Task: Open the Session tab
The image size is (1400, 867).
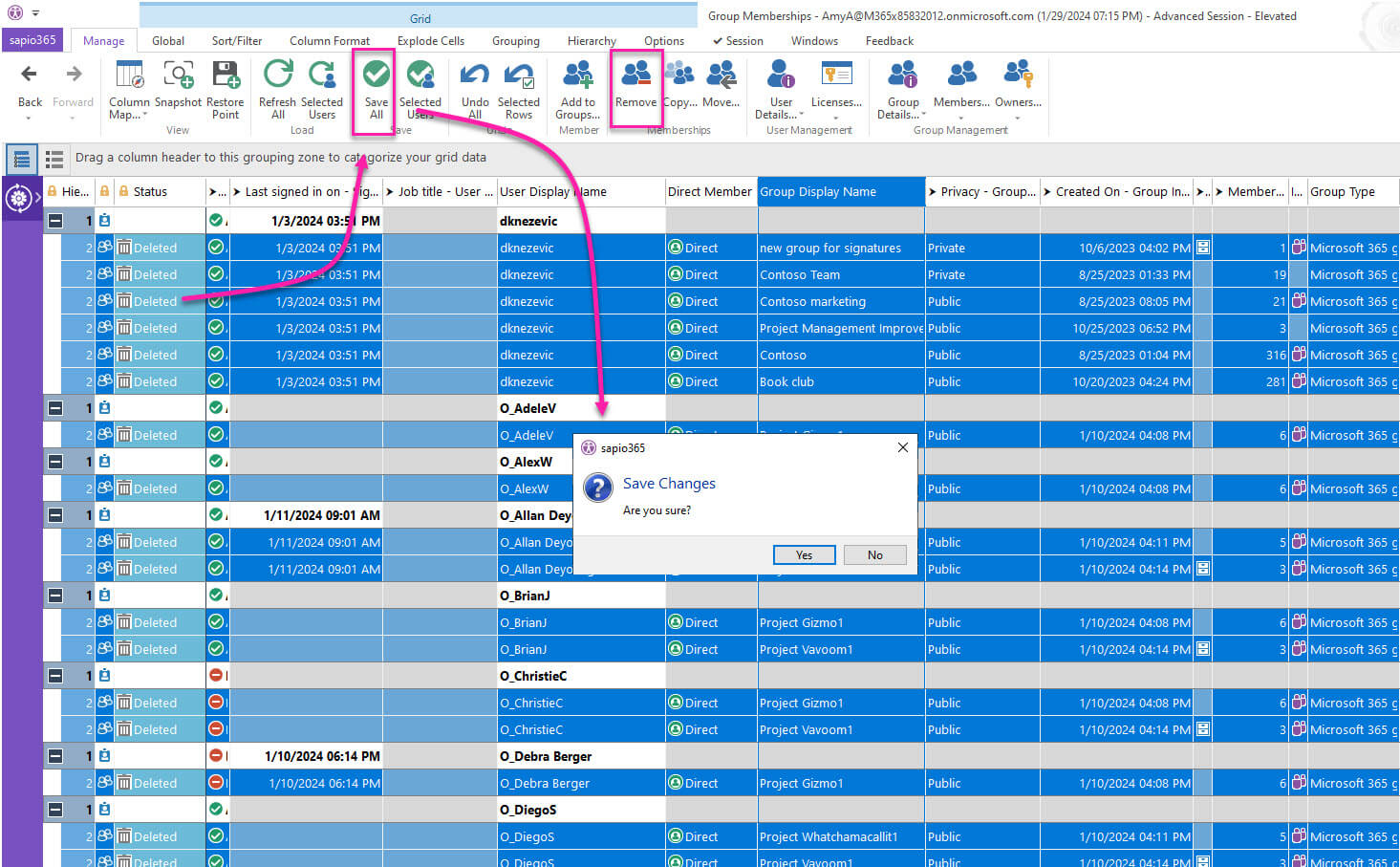Action: (738, 41)
